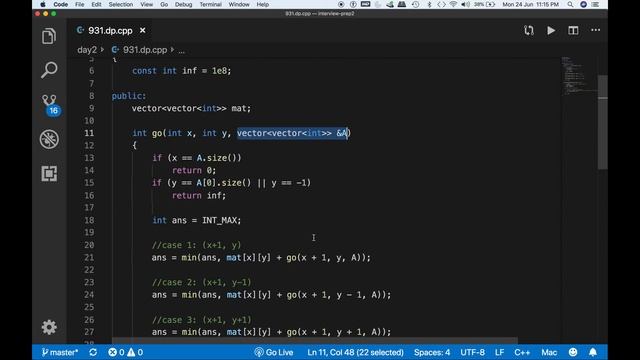Open the Help menu
Image resolution: width=640 pixels, height=360 pixels.
pos(262,4)
